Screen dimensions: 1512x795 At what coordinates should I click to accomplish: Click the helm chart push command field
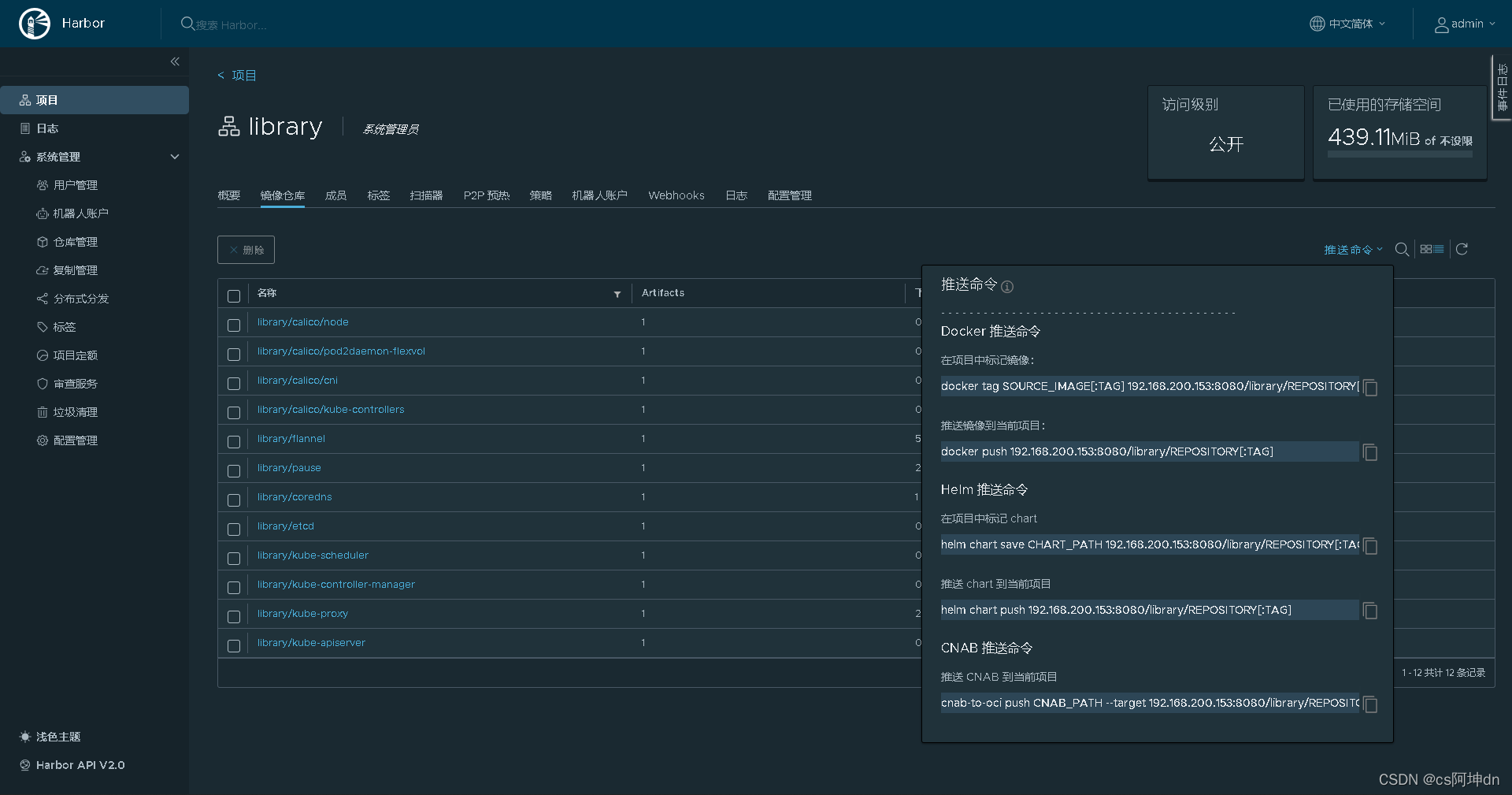pyautogui.click(x=1149, y=610)
